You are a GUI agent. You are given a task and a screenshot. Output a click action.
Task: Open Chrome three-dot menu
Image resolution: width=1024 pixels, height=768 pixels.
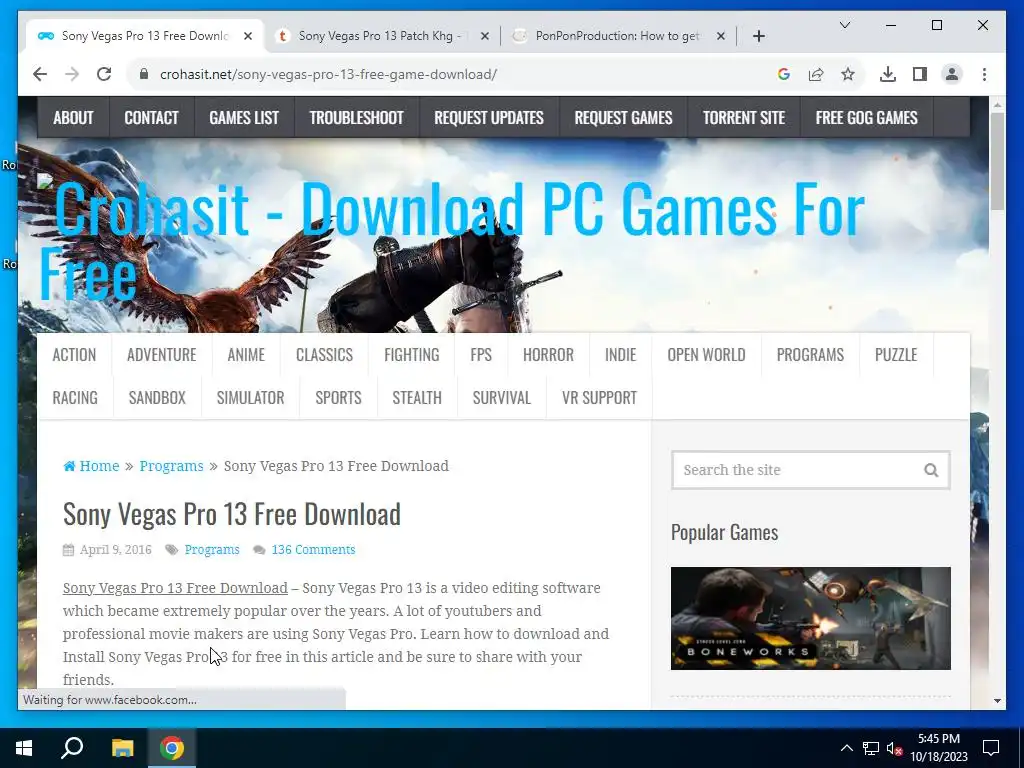[984, 74]
